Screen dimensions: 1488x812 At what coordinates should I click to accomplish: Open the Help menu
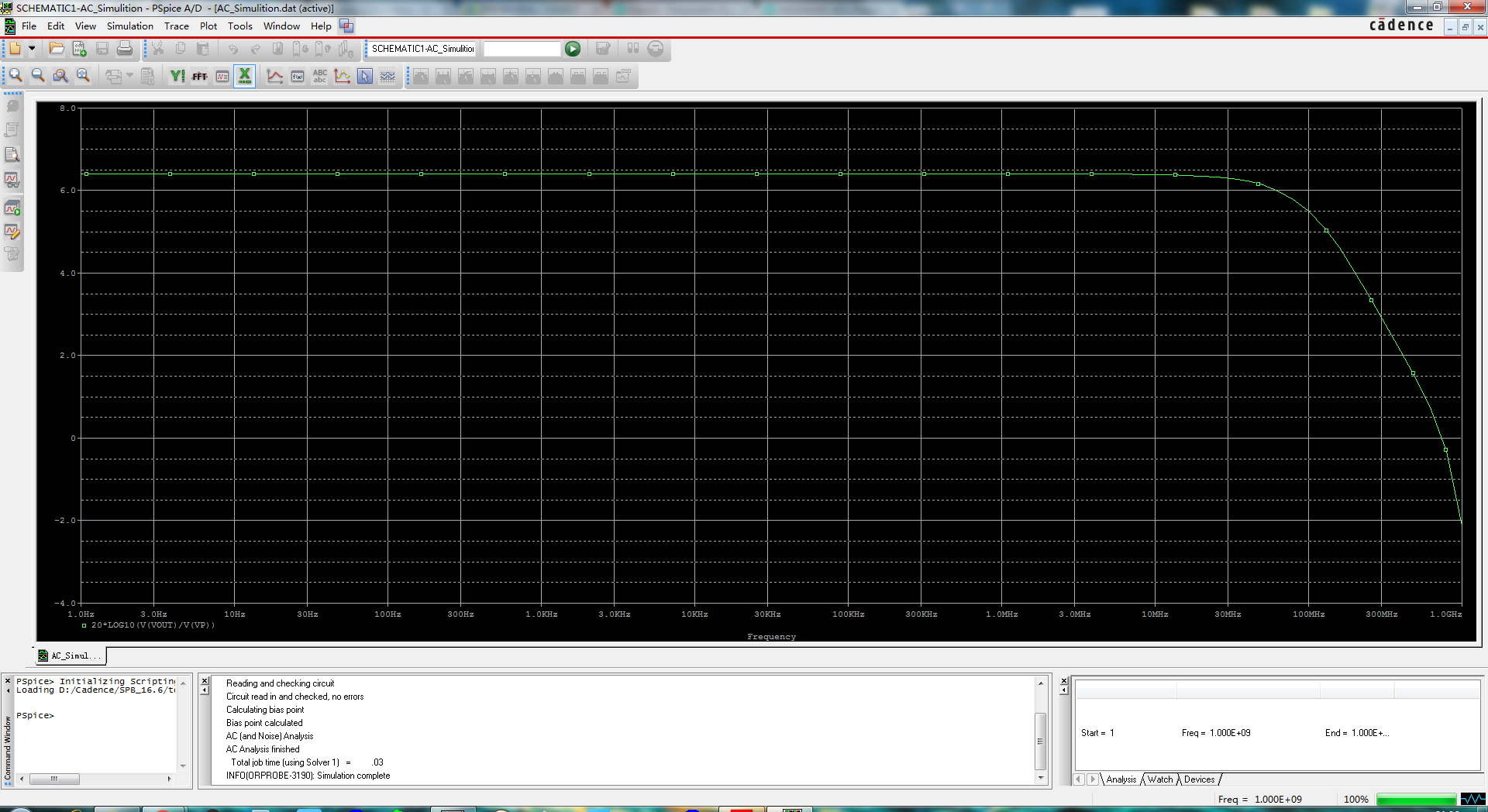pos(321,26)
